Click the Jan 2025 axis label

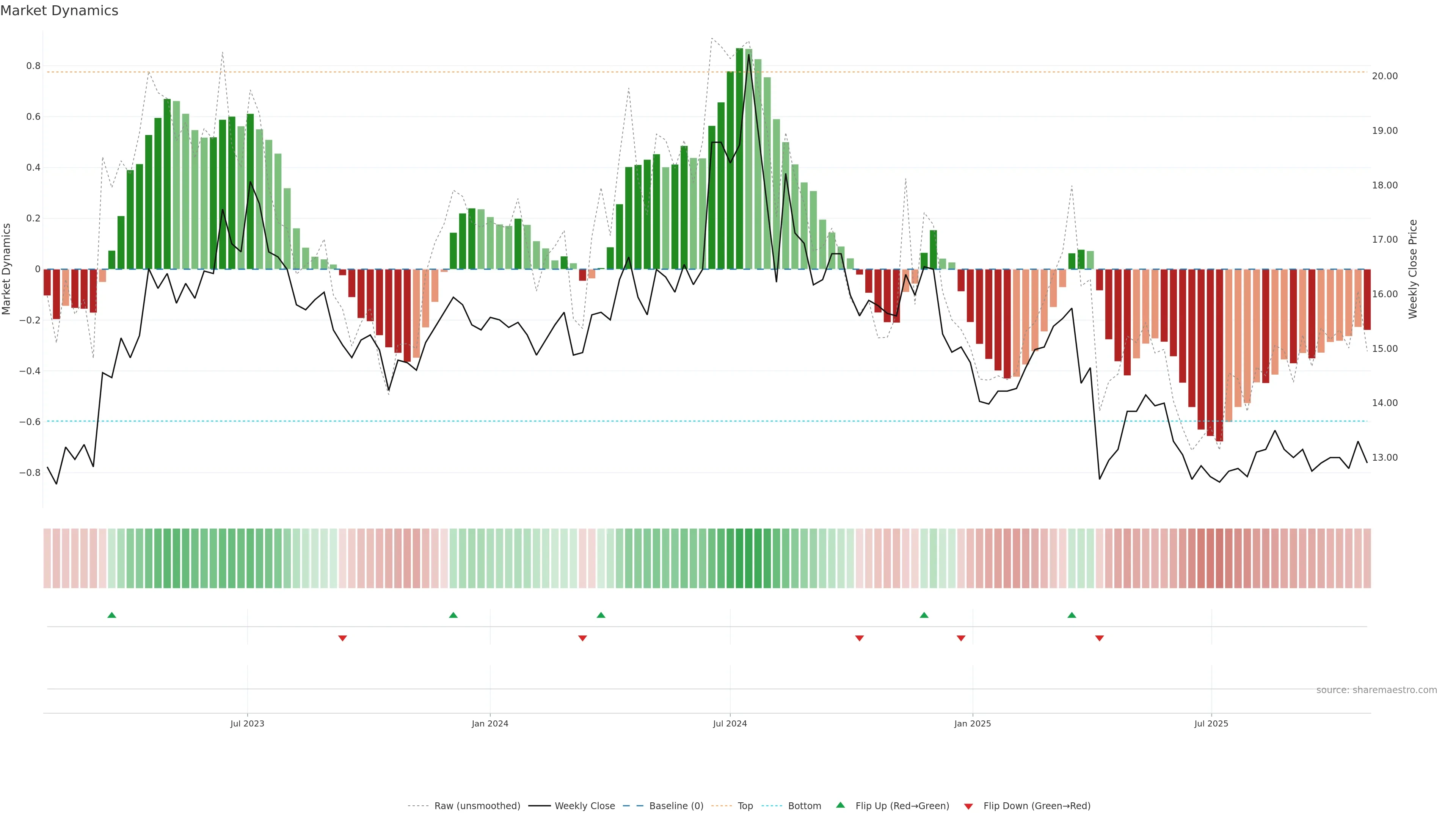(972, 723)
